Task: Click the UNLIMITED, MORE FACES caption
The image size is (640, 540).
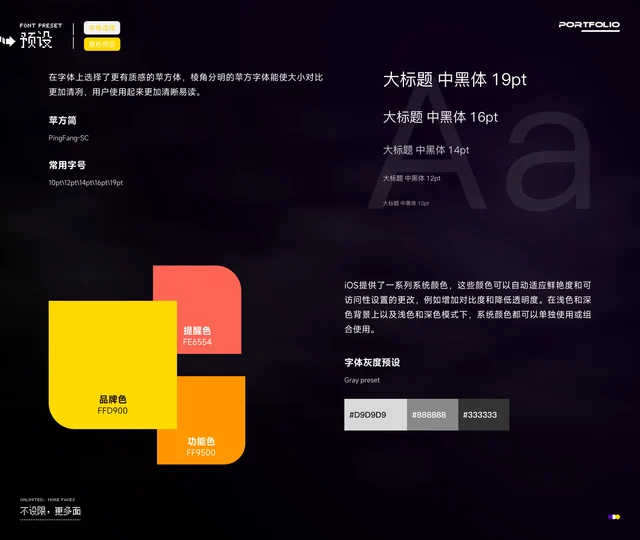Action: [47, 500]
